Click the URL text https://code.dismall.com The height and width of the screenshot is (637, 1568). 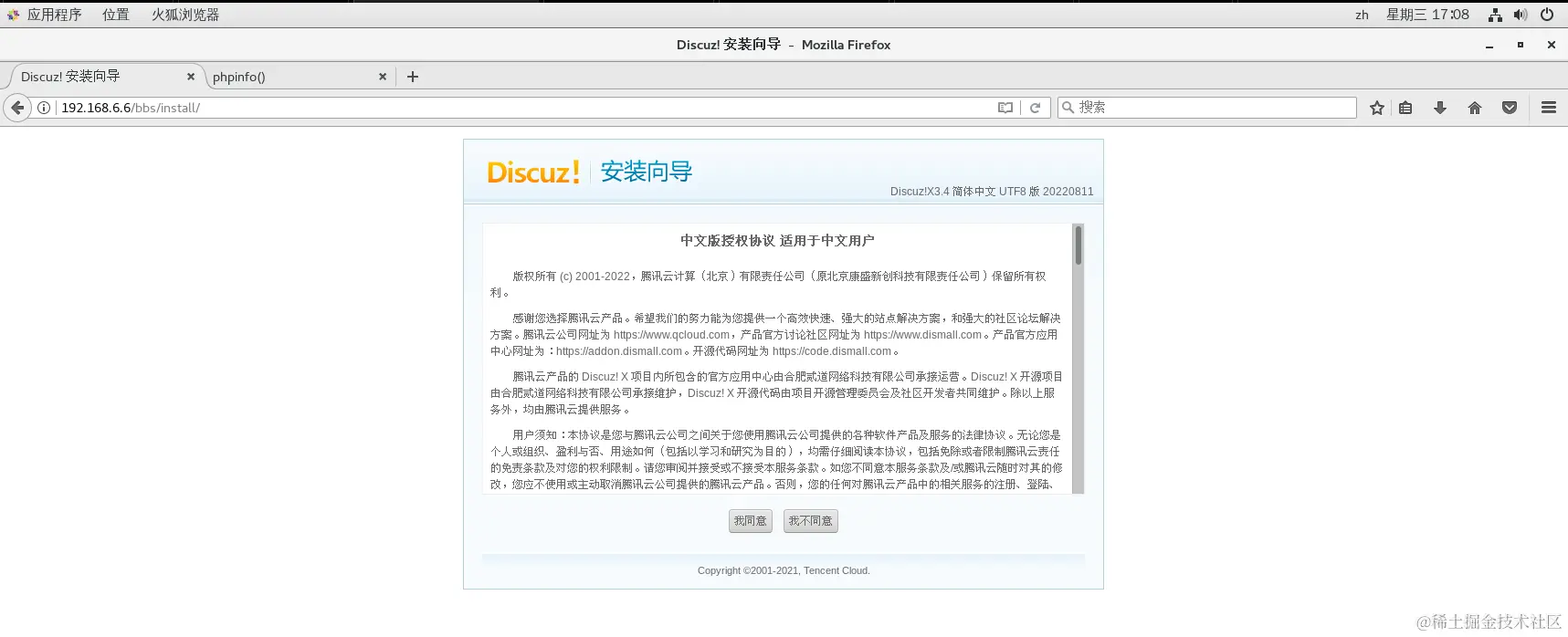point(832,351)
